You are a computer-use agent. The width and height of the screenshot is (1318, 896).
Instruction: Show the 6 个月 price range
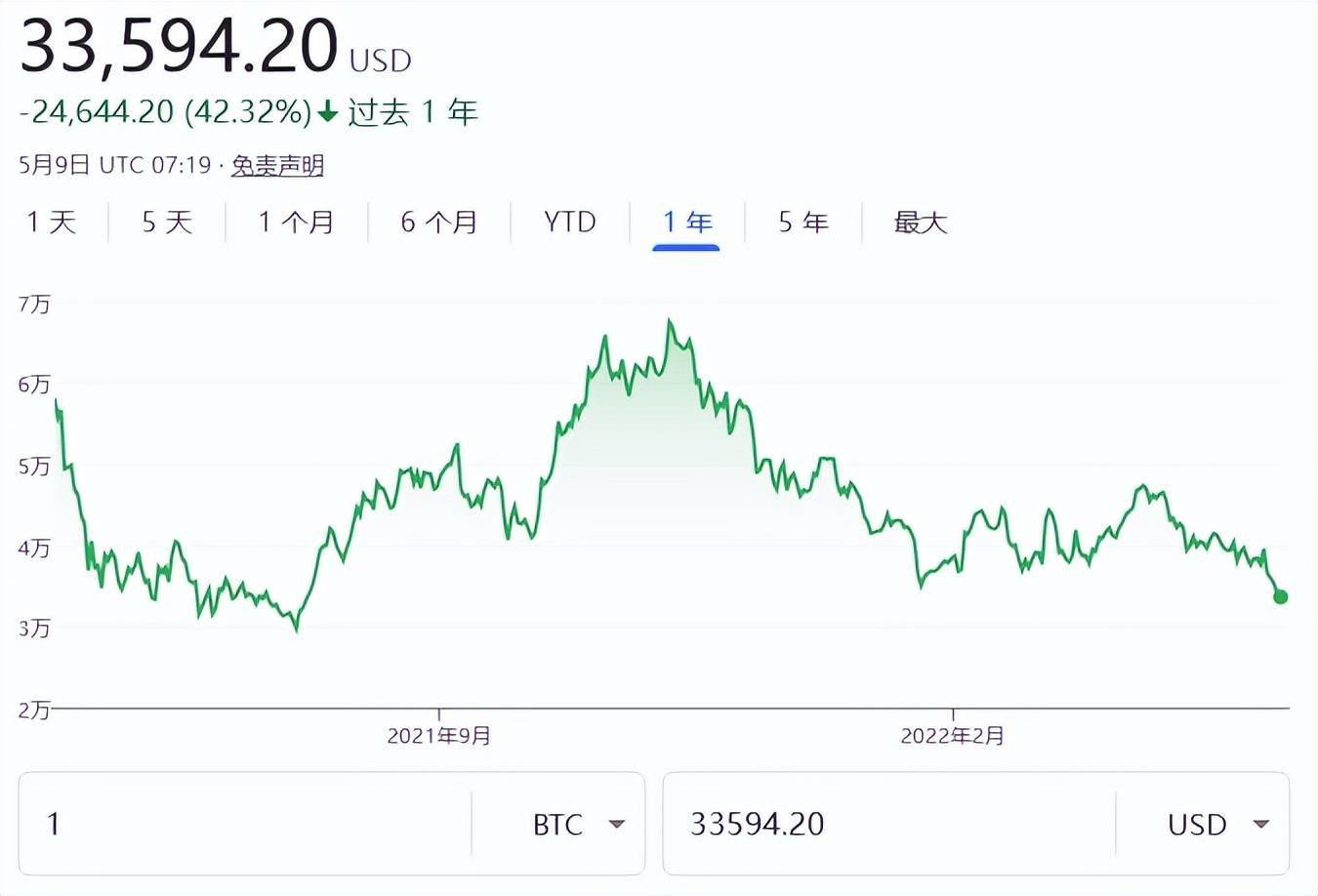point(438,223)
